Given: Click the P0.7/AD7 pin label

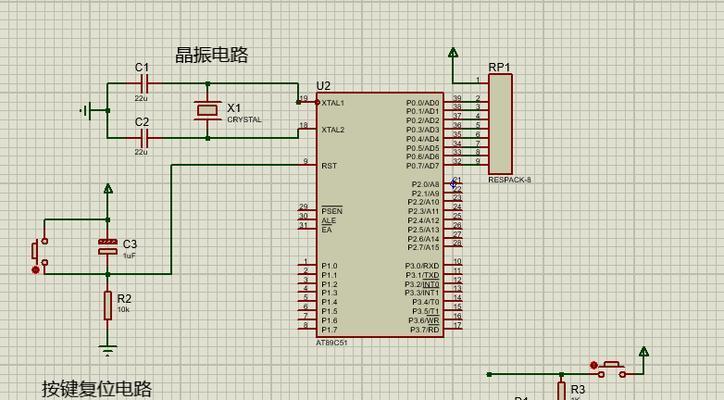Looking at the screenshot, I should click(x=422, y=166).
